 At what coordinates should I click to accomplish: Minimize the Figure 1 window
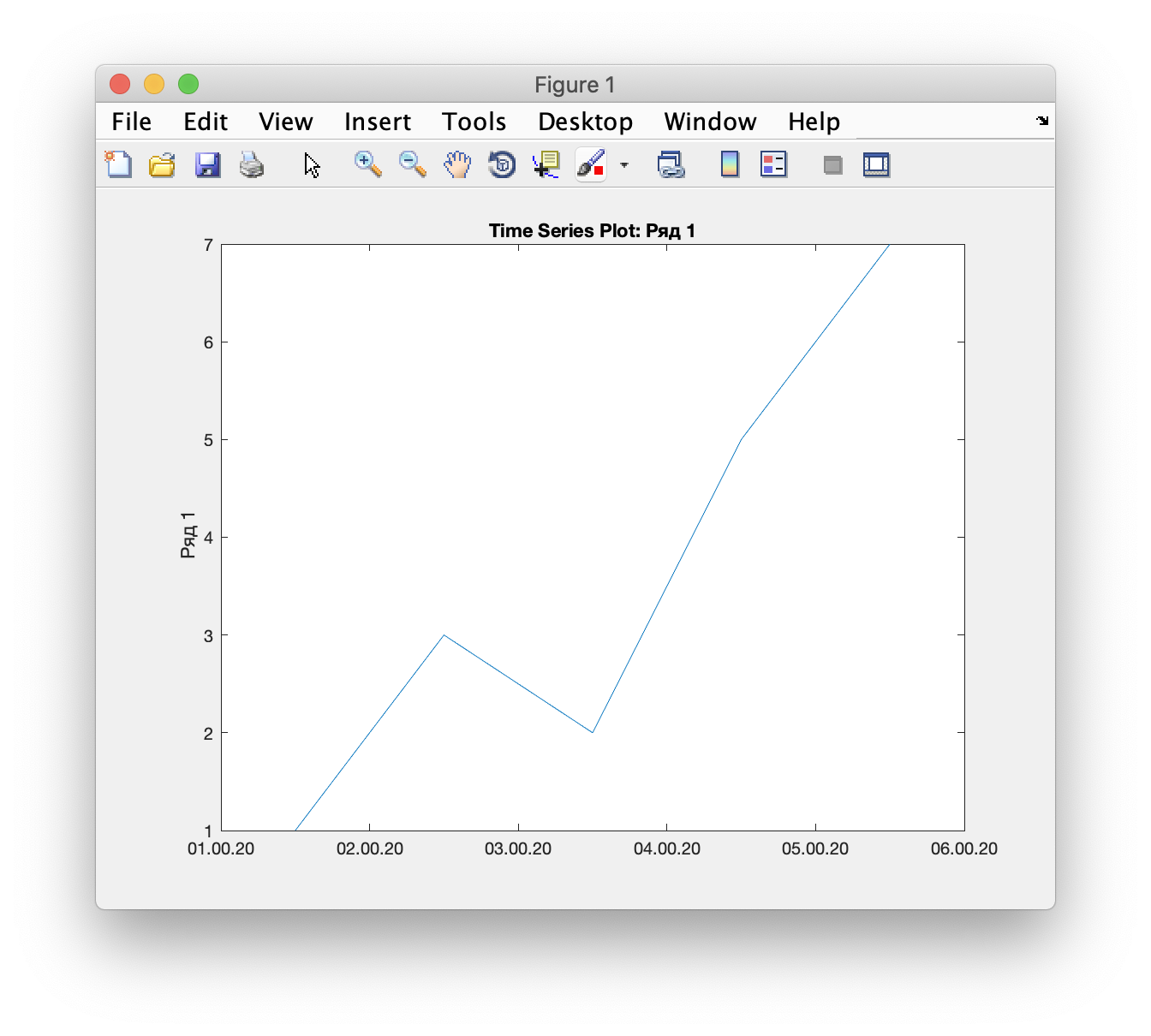[154, 84]
